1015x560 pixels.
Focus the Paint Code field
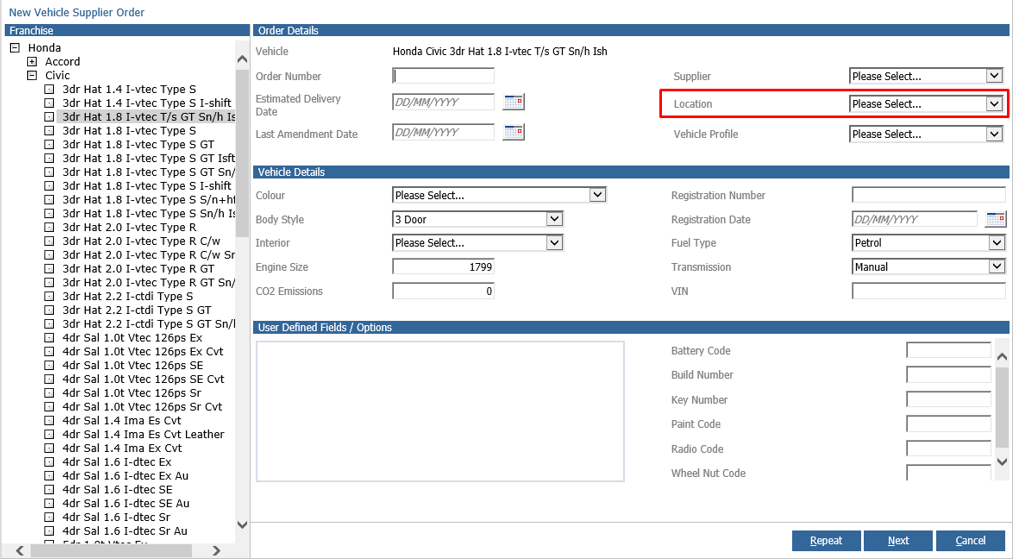[948, 424]
